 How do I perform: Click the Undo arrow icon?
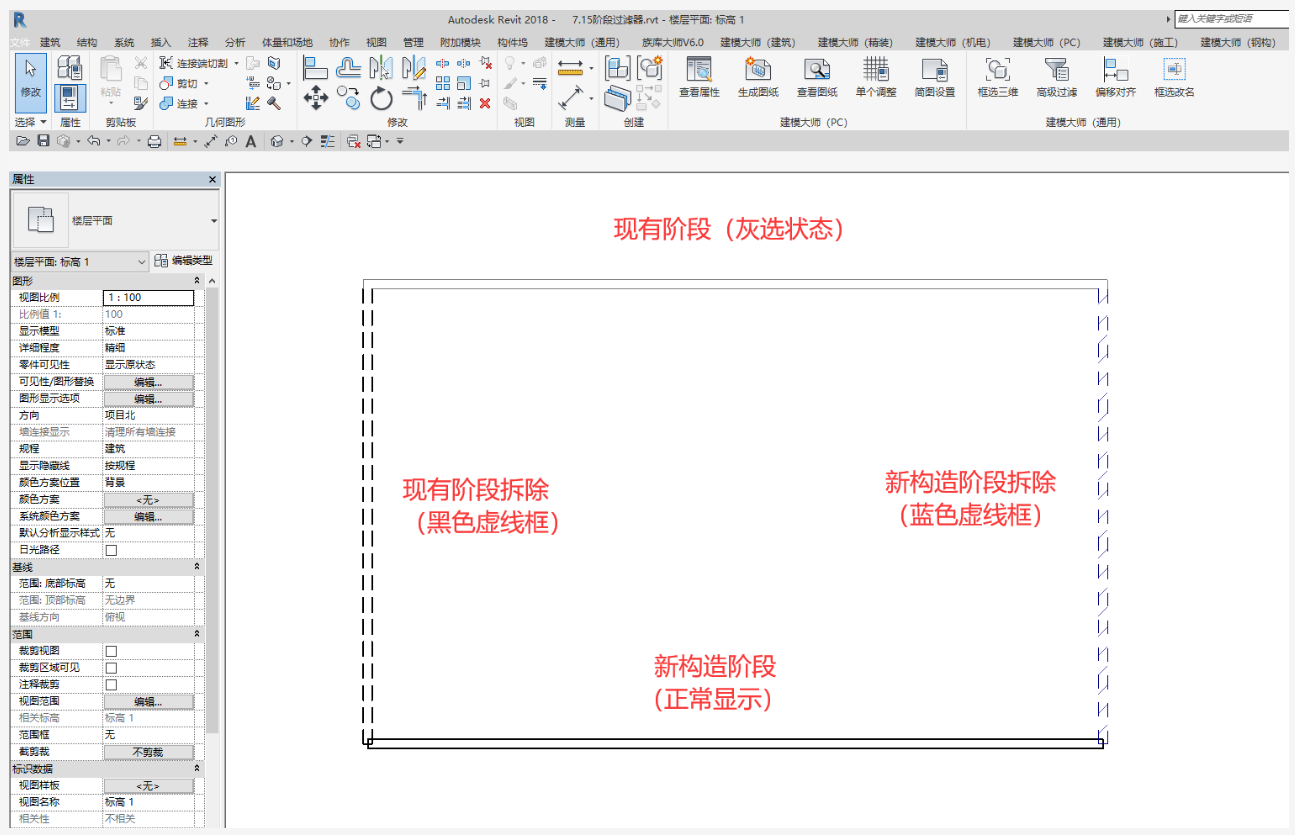tap(93, 142)
